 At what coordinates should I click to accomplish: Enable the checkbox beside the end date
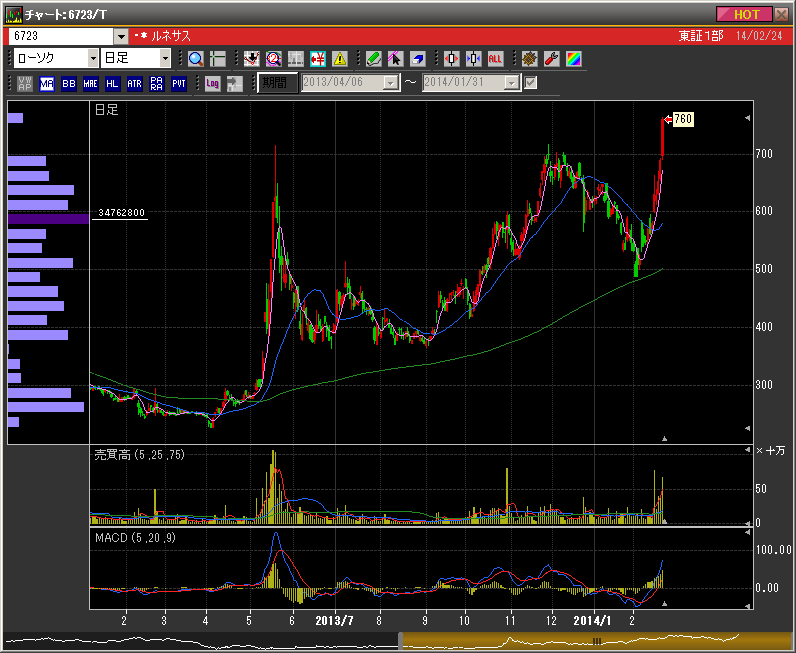[531, 83]
